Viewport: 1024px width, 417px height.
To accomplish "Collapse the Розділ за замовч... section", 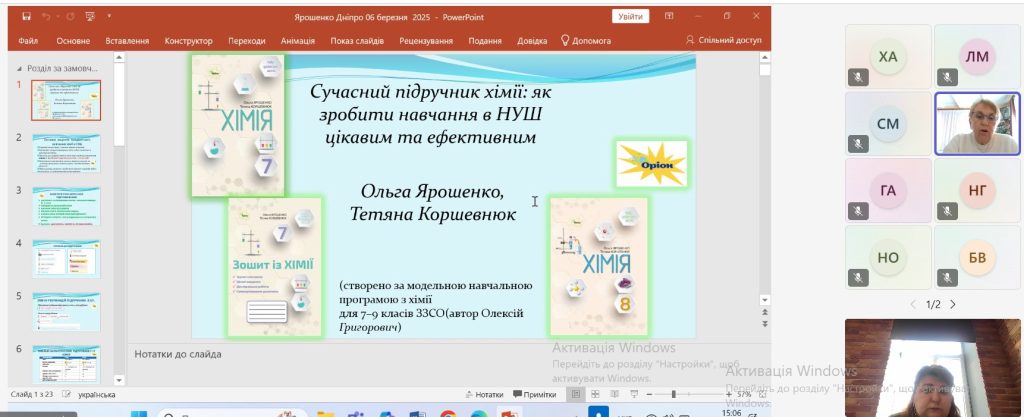I will pos(19,68).
